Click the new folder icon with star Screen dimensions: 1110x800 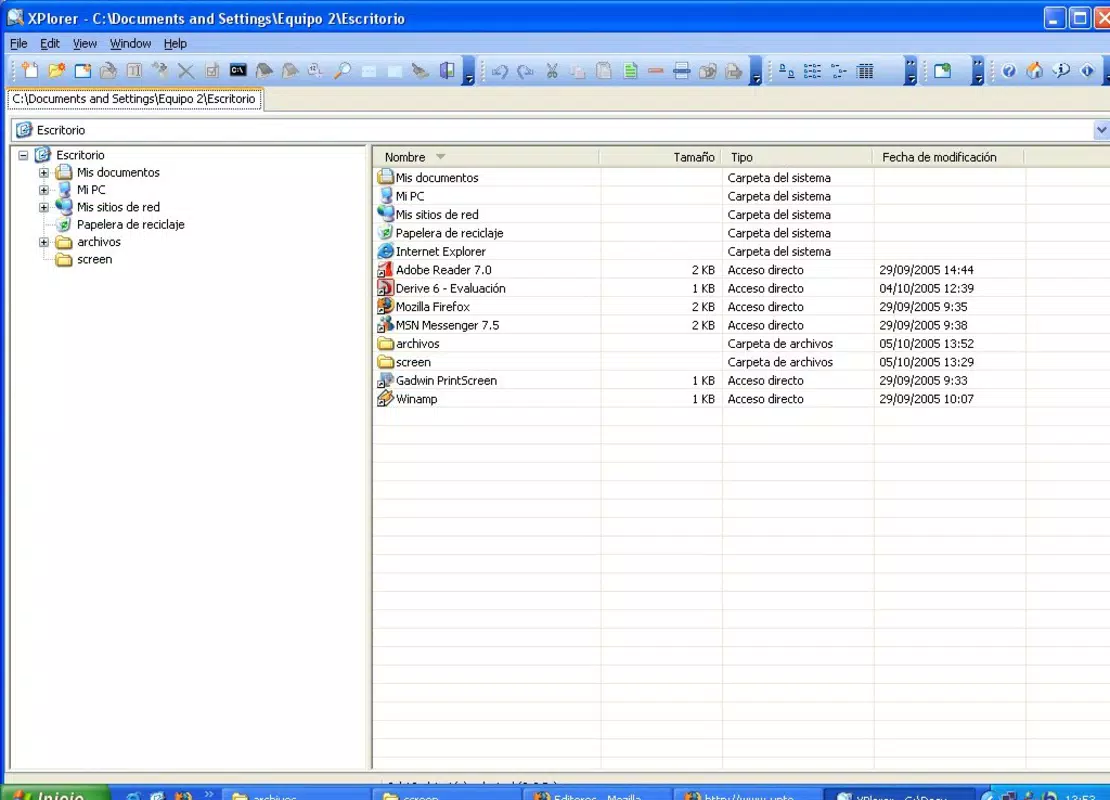click(56, 70)
